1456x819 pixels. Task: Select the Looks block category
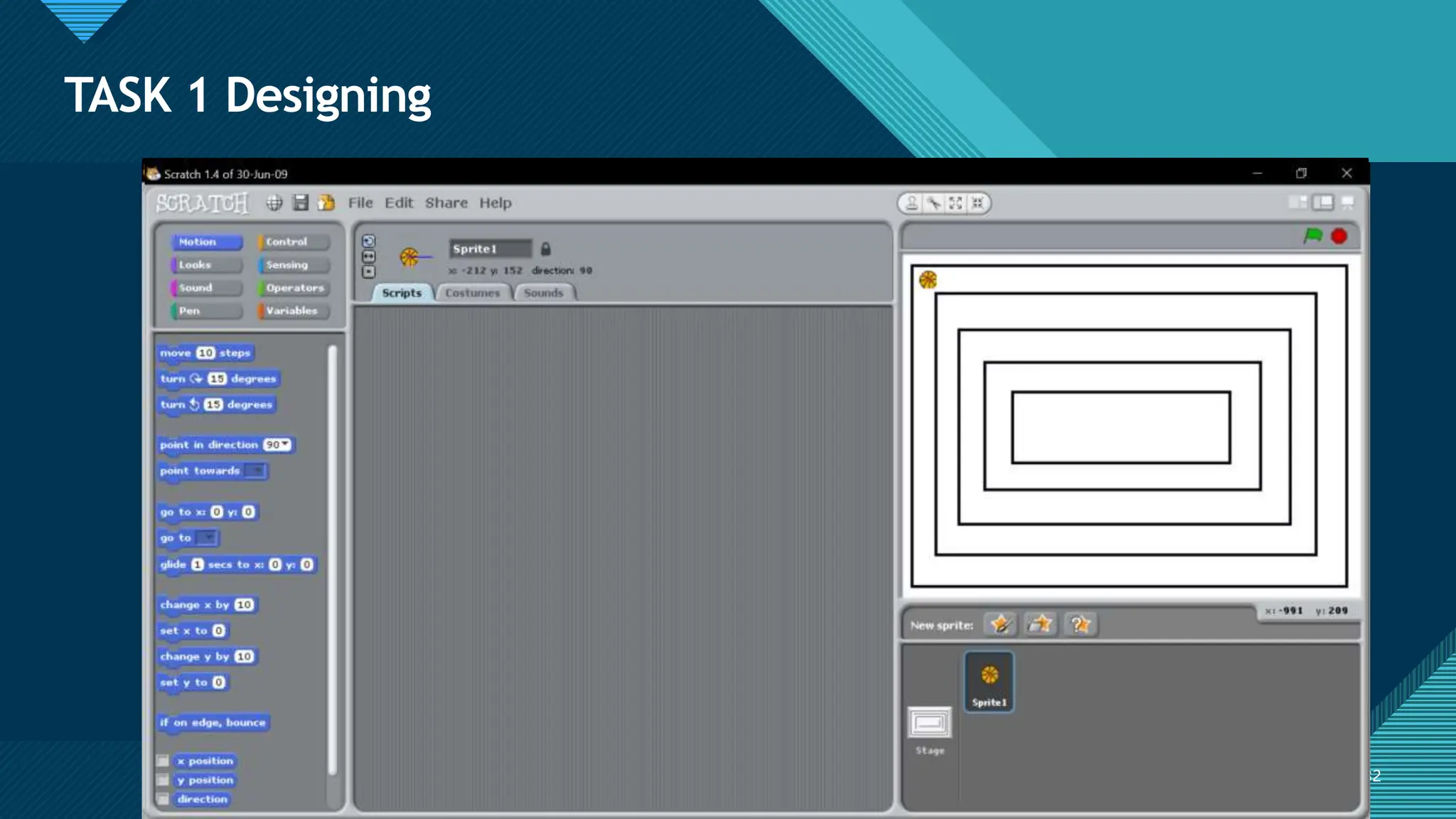click(x=206, y=264)
